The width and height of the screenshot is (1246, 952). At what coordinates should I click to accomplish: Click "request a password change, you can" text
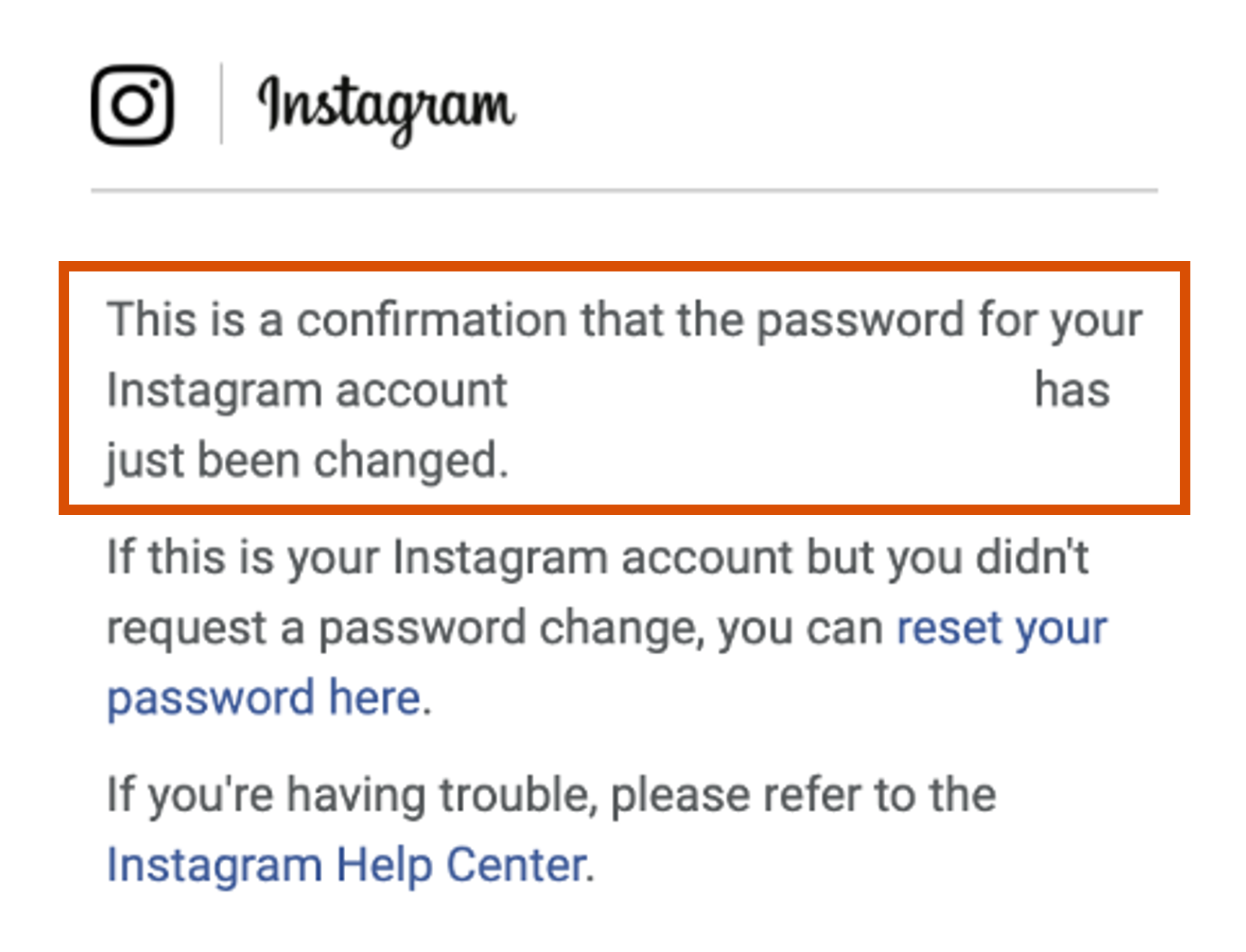click(495, 628)
